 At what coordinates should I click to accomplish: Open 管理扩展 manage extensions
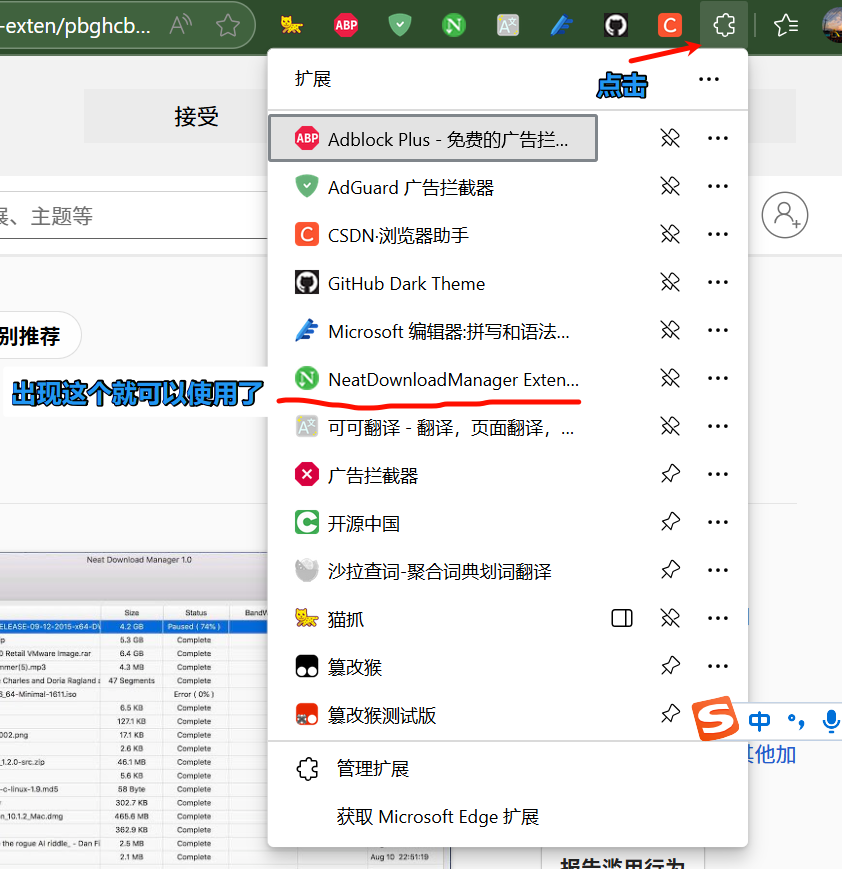(507, 769)
